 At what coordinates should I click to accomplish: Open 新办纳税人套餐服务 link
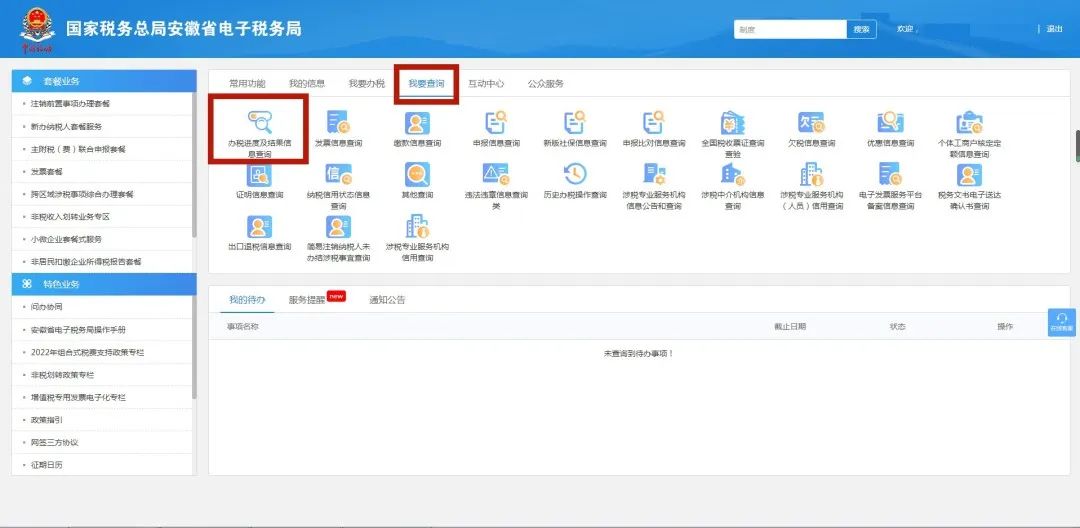[66, 127]
